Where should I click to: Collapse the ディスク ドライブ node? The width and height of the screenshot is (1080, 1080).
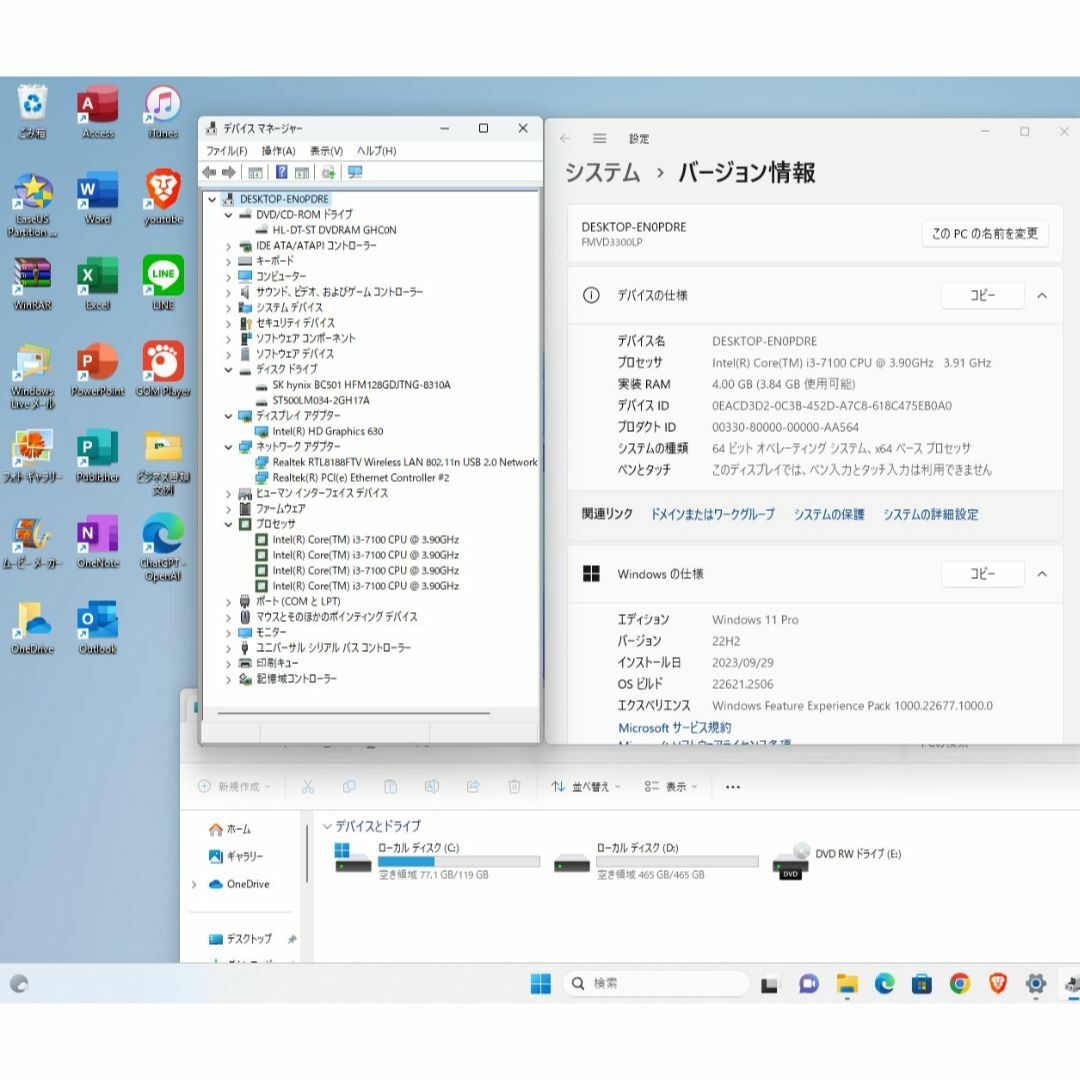point(228,370)
